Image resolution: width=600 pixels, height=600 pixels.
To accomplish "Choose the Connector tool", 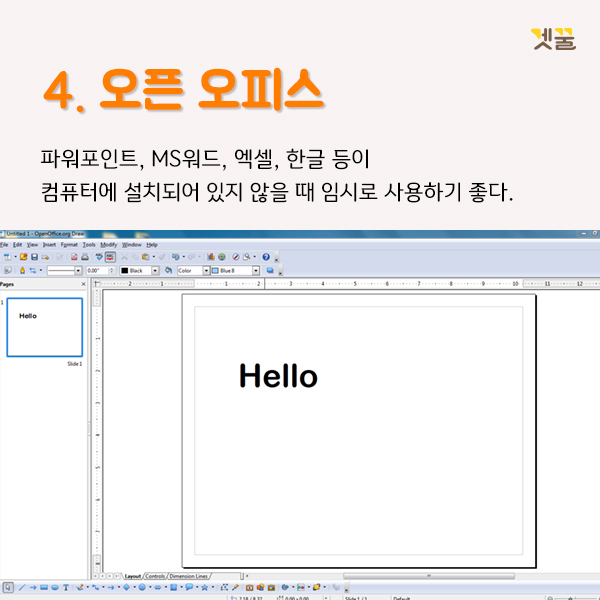I will pos(95,587).
